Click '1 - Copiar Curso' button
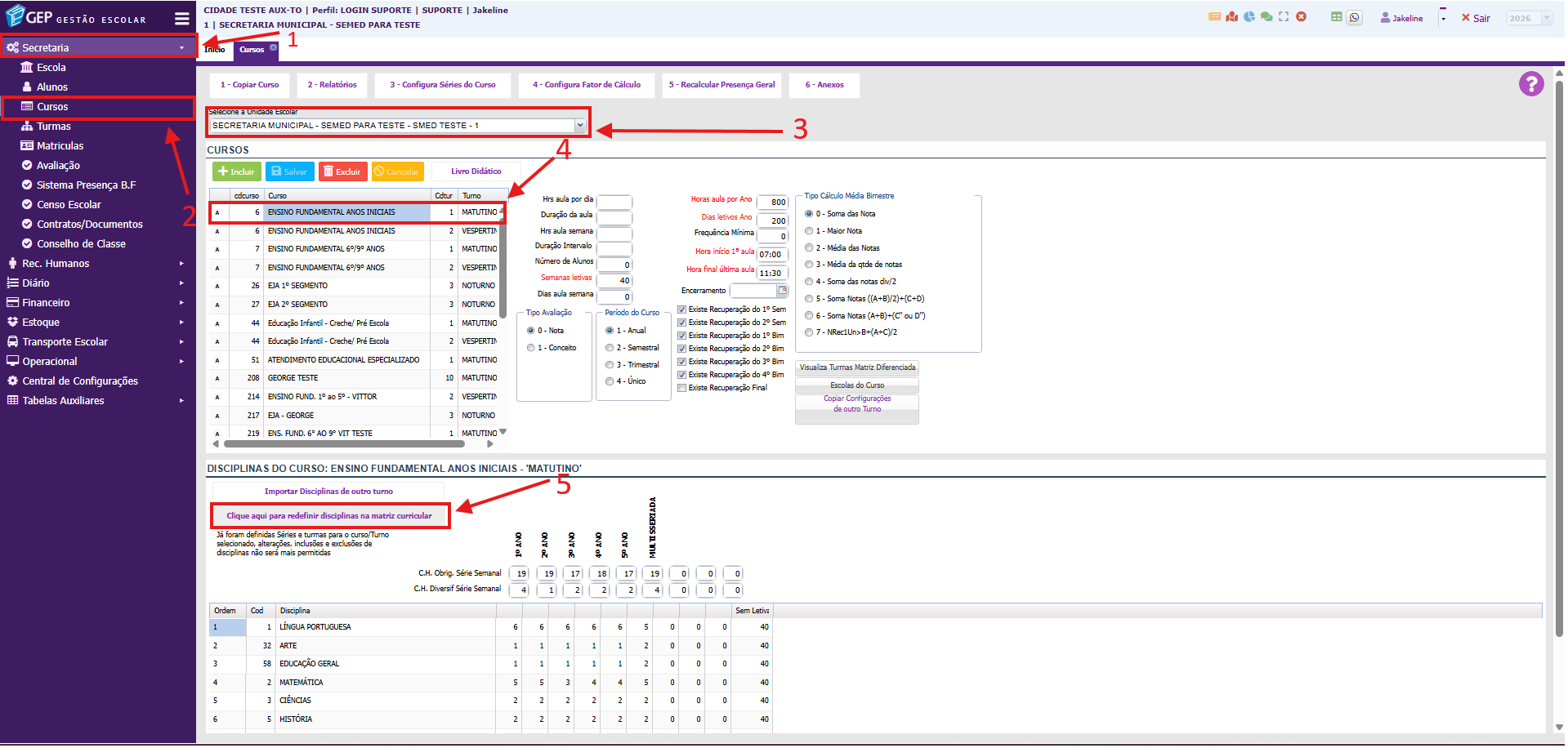1568x748 pixels. (x=249, y=85)
